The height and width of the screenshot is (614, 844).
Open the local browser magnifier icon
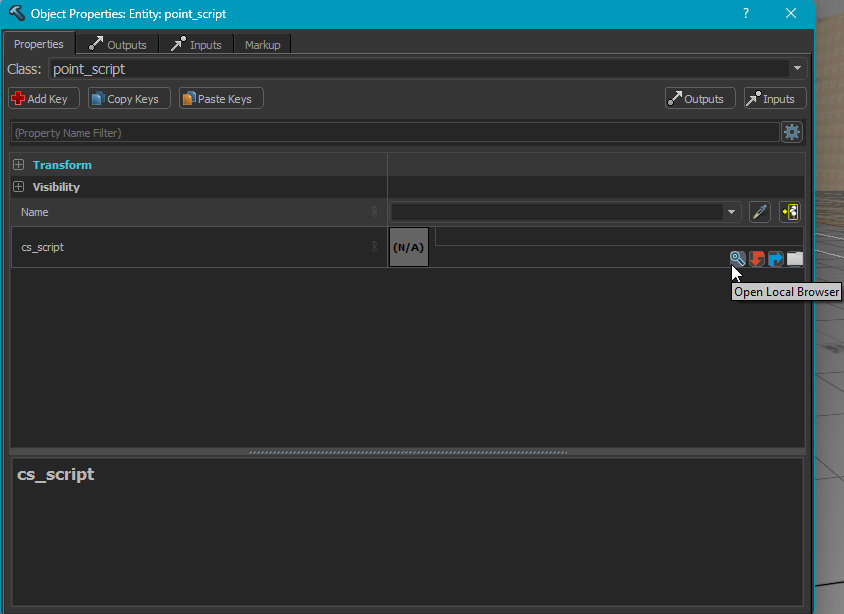[738, 258]
